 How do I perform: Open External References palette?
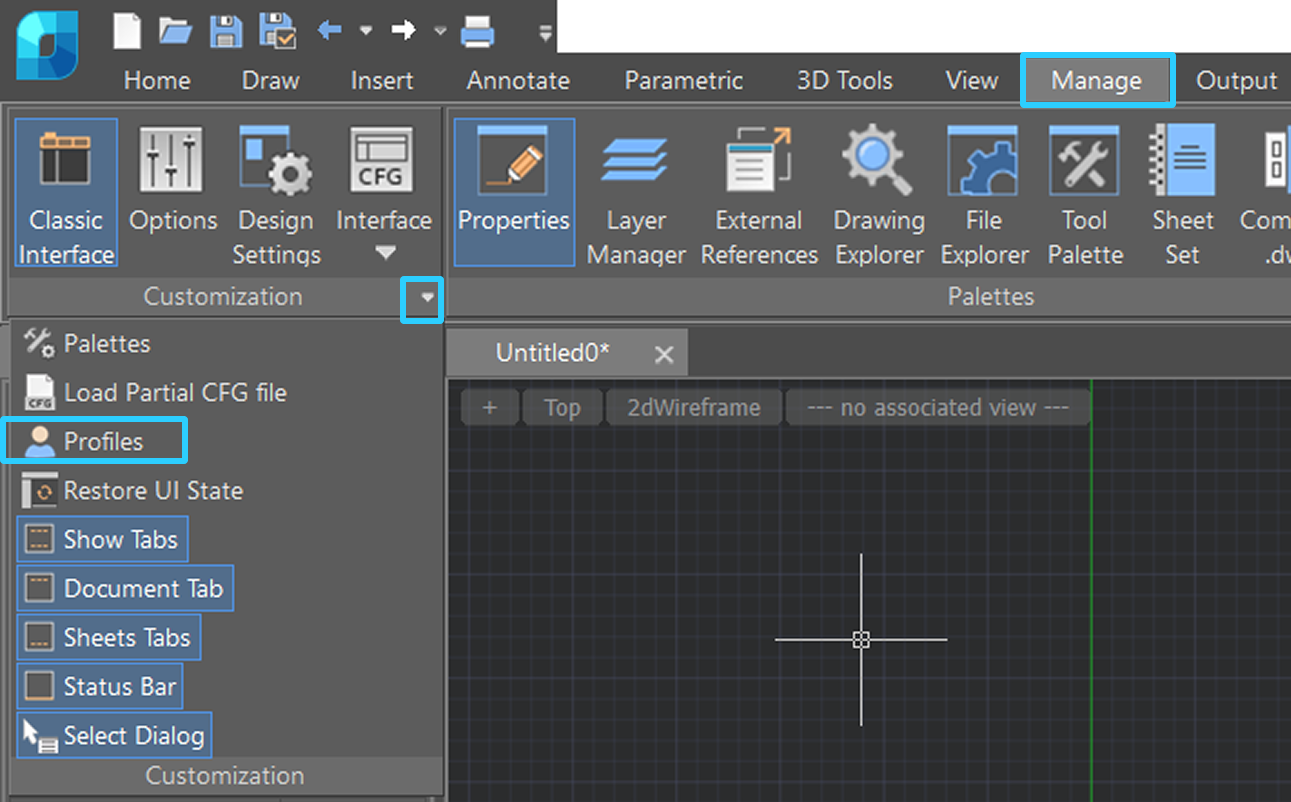pos(759,195)
